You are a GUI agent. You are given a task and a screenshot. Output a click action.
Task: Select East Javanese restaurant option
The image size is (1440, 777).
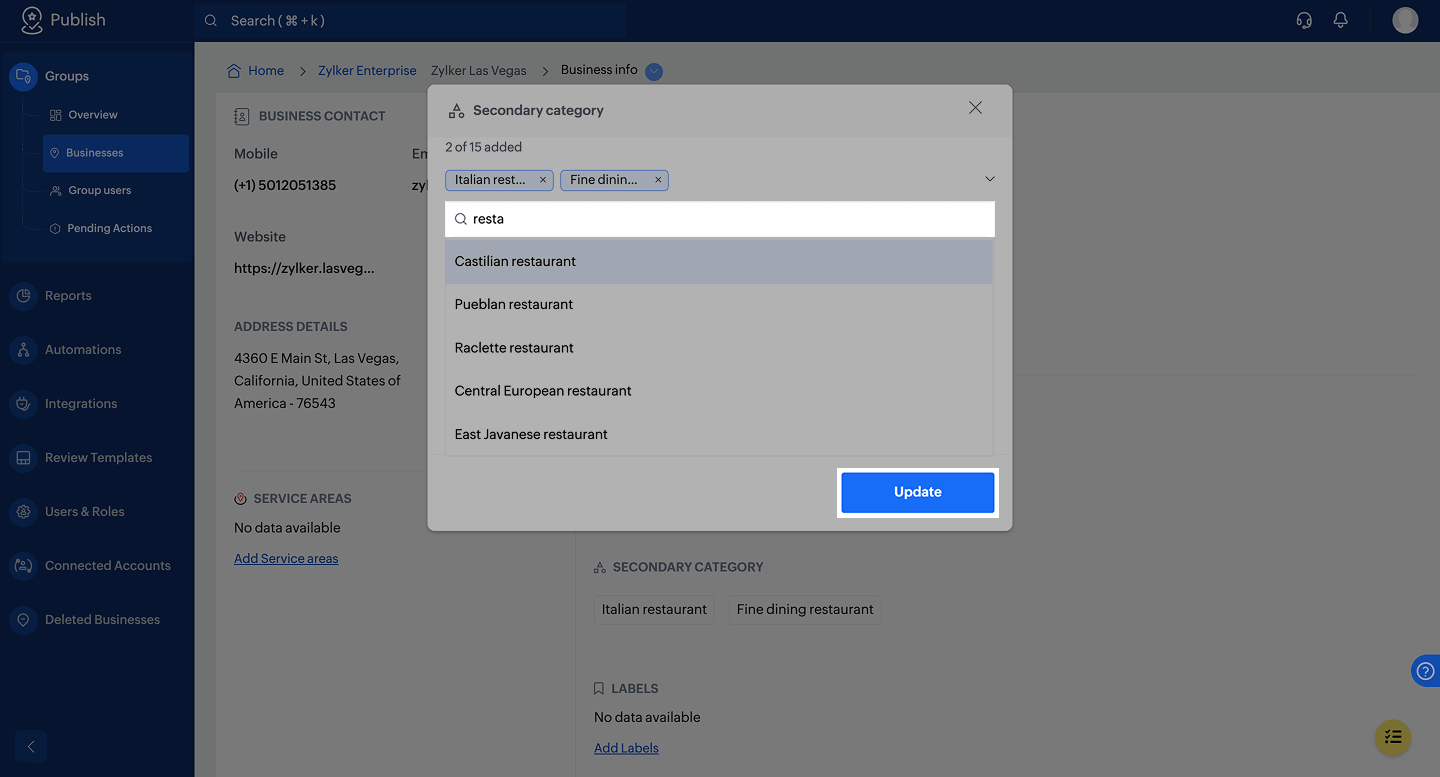pos(719,434)
